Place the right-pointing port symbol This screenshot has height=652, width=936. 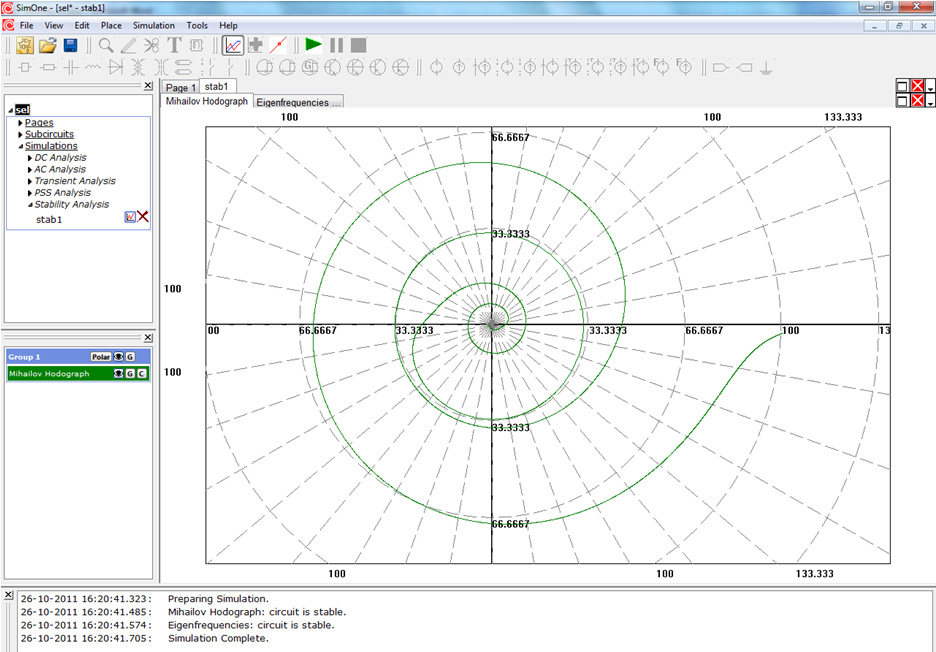721,67
